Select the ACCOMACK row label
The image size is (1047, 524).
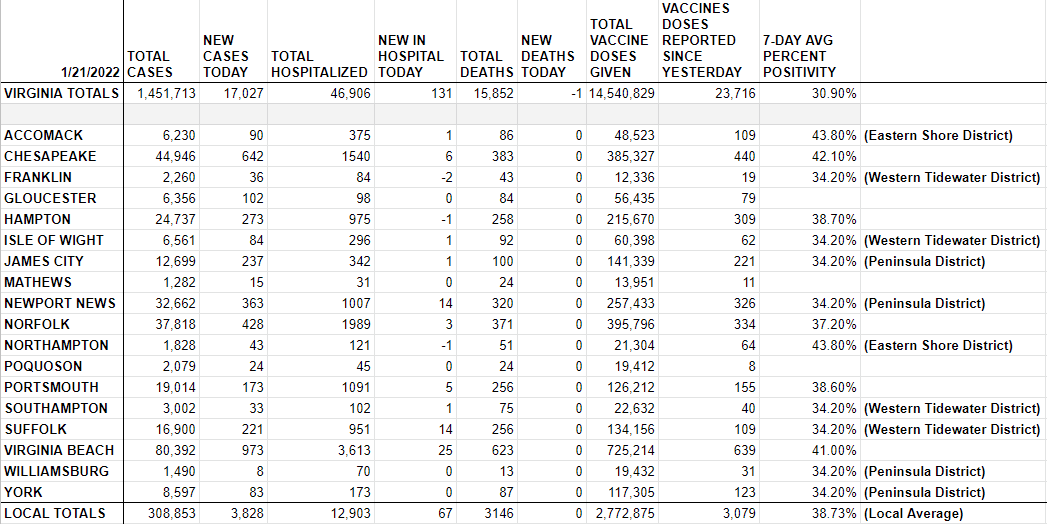click(x=43, y=136)
